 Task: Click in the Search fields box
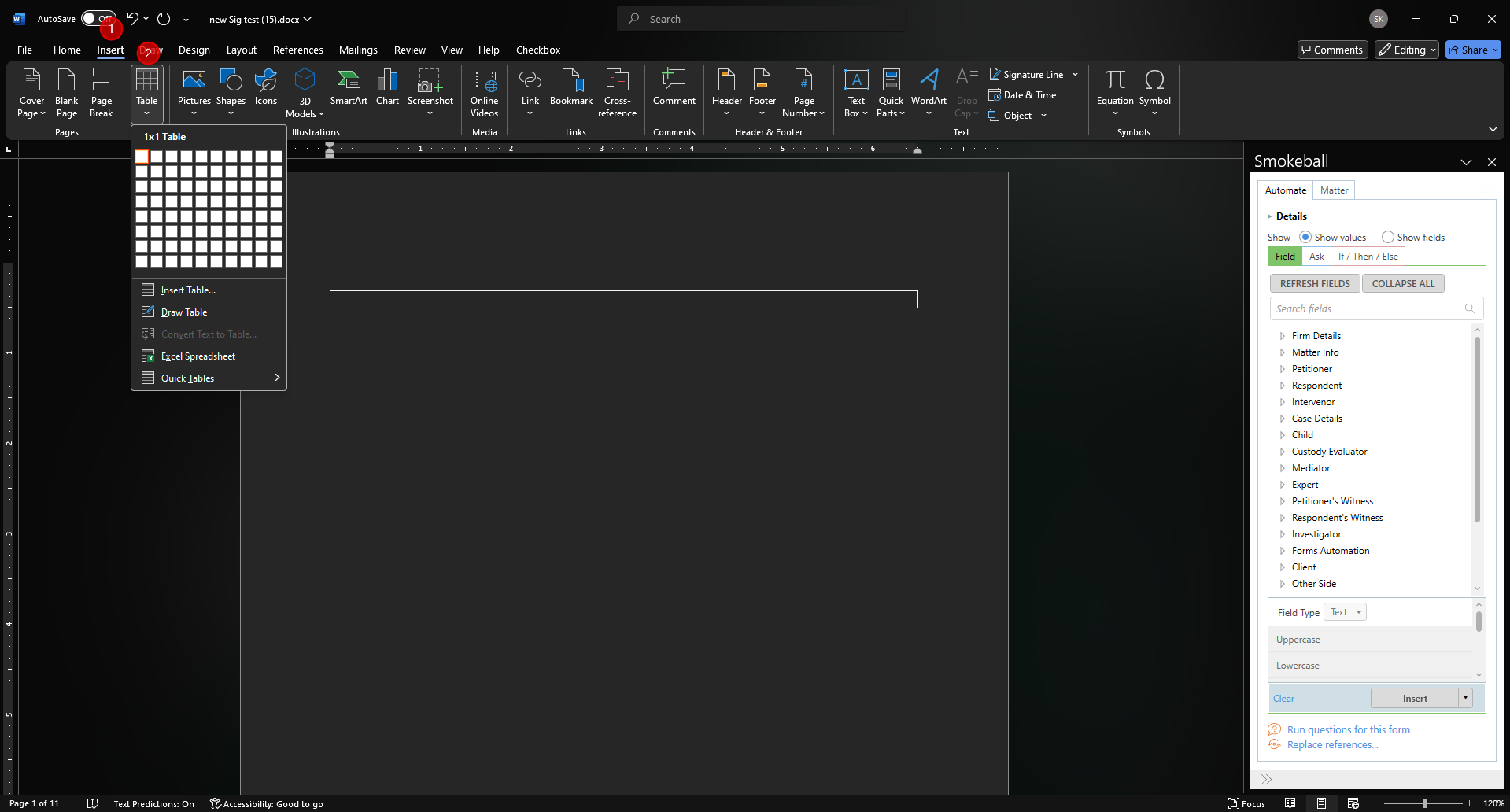[1368, 309]
